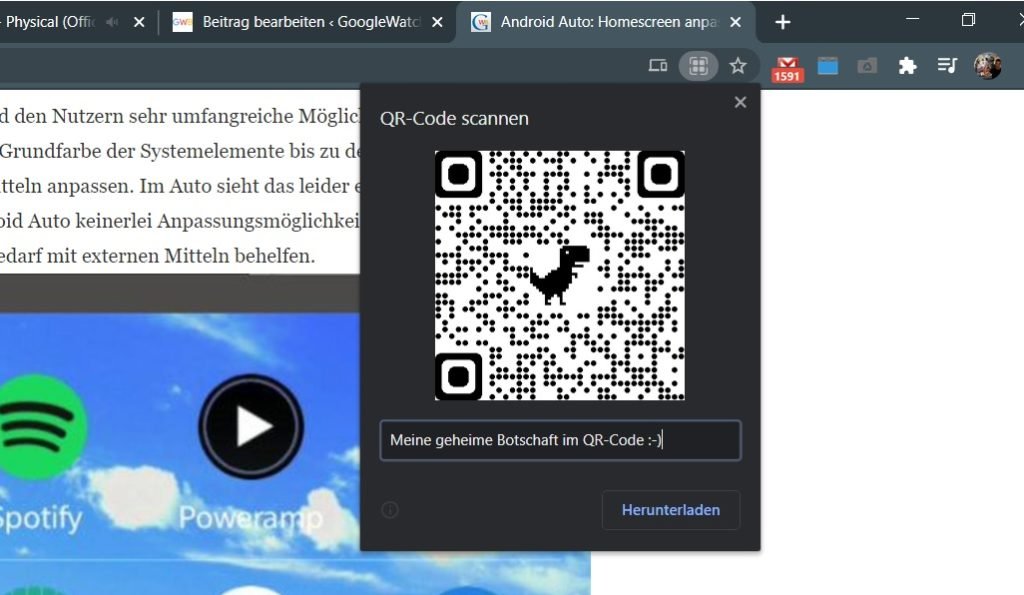1024x595 pixels.
Task: Switch to the Beitrag bearbeiten GoogleWatch tab
Action: pyautogui.click(x=300, y=20)
